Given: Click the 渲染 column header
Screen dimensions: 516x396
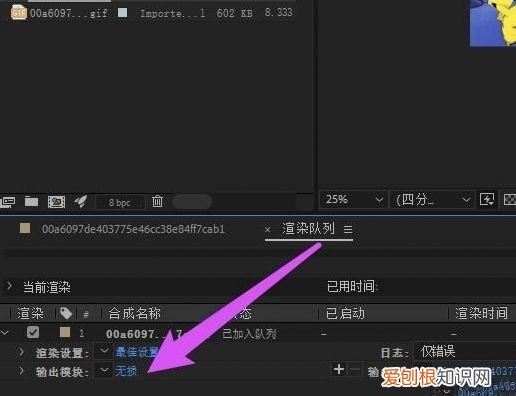Looking at the screenshot, I should (30, 313).
